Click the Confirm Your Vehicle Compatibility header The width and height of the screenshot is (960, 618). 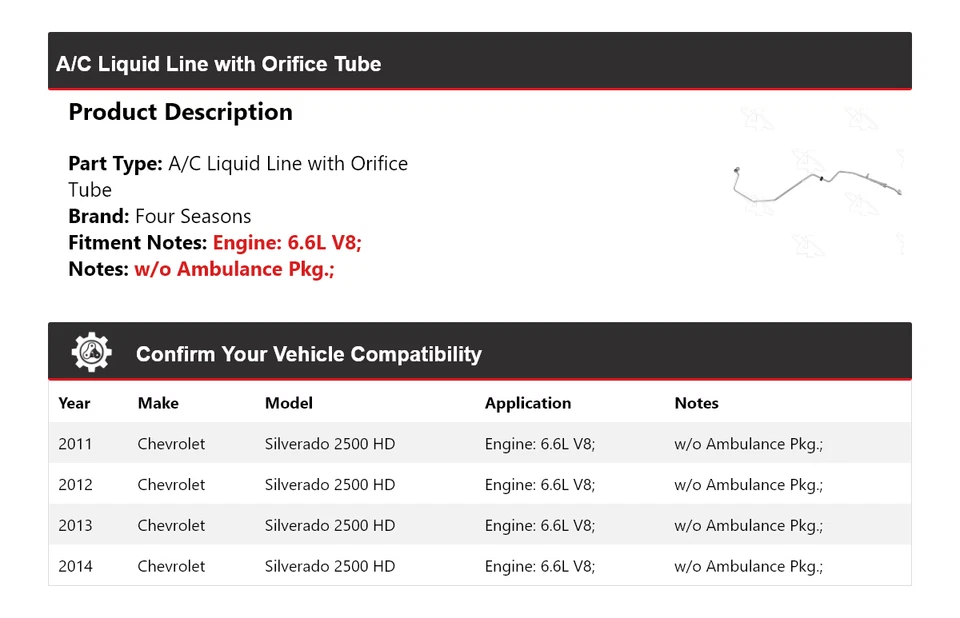point(308,354)
